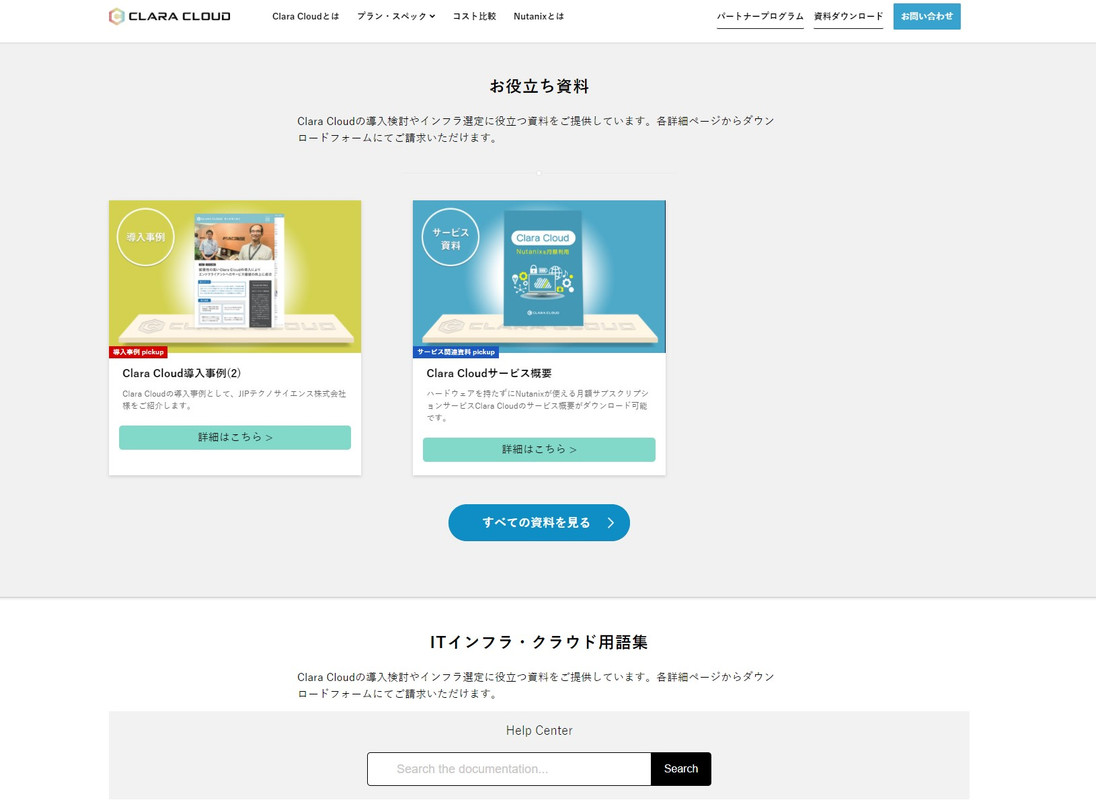Open the Clara Cloudとは menu item

click(305, 16)
